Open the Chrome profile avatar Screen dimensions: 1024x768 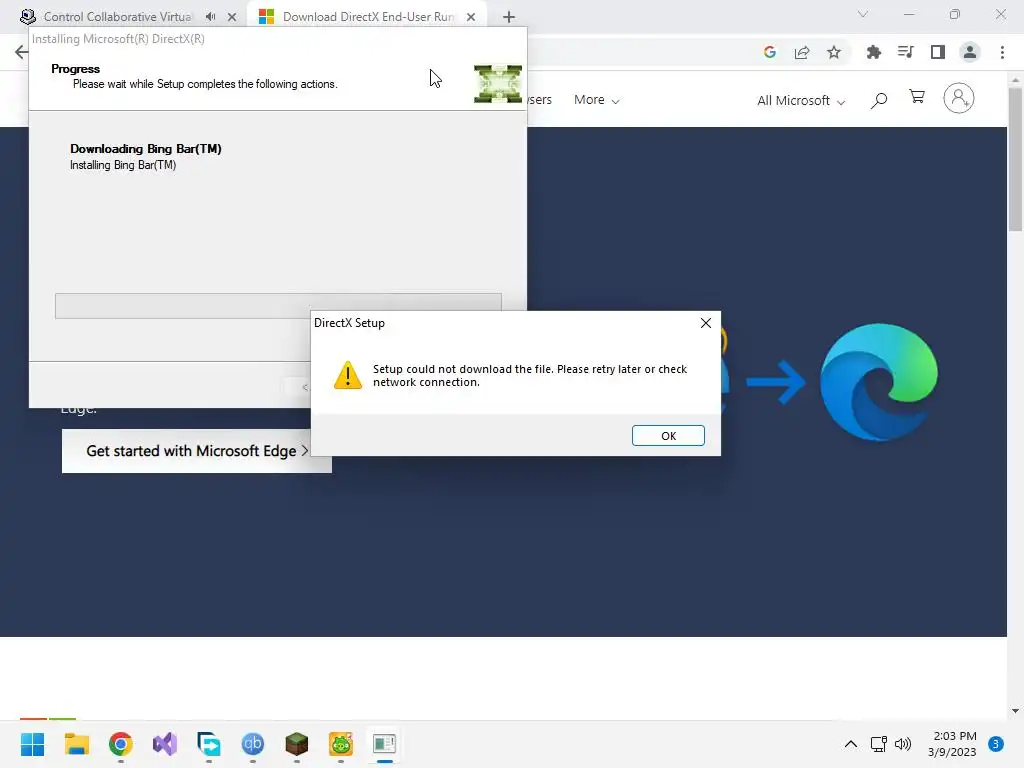coord(970,52)
